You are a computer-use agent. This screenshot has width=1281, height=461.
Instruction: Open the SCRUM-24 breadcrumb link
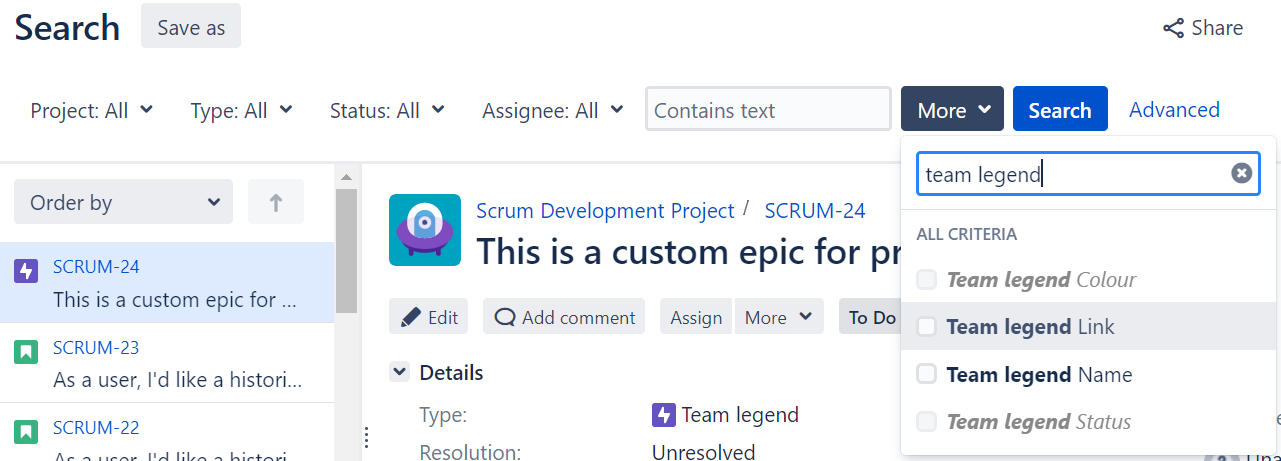click(x=815, y=211)
